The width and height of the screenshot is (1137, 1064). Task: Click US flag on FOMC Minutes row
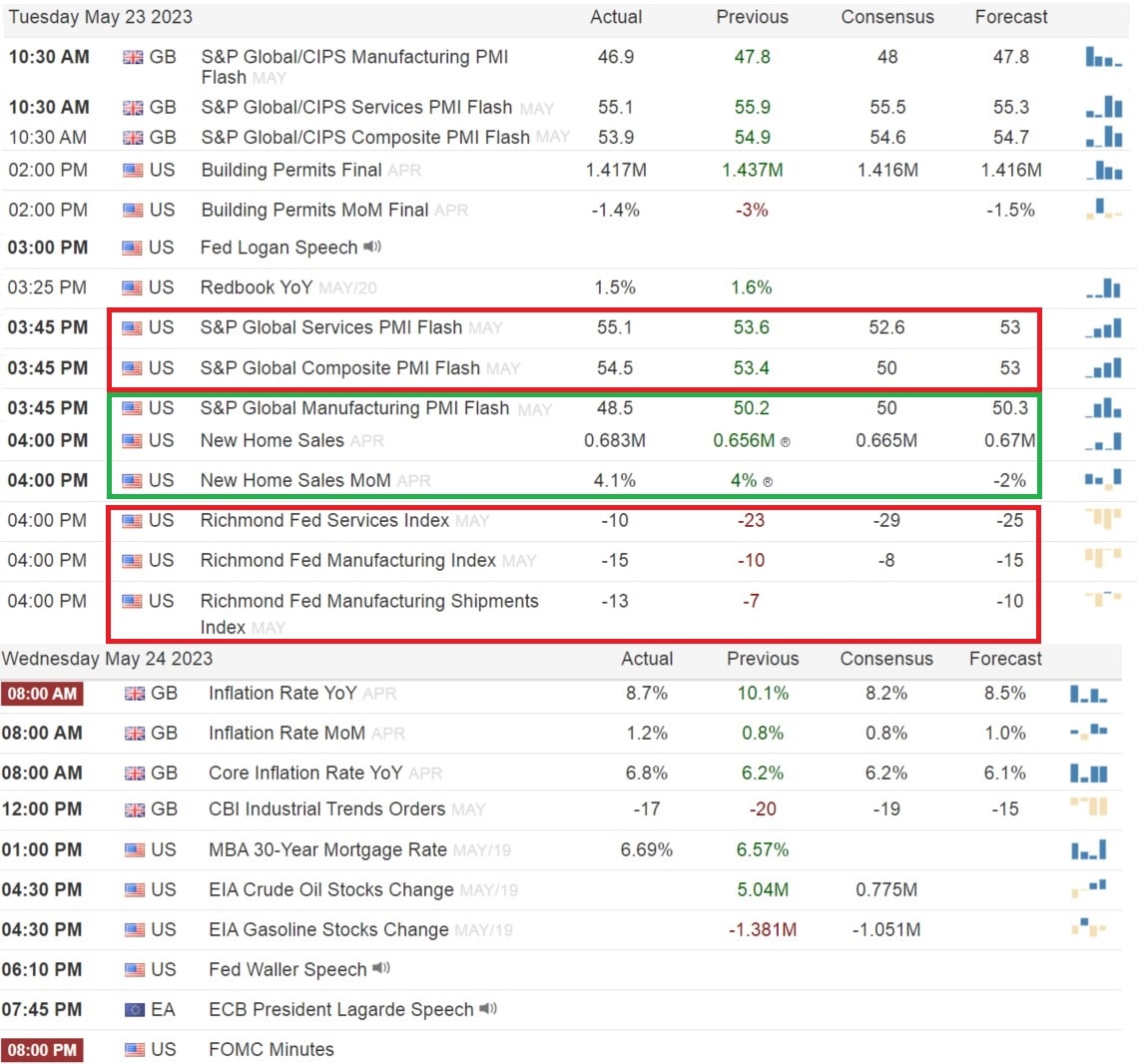pyautogui.click(x=134, y=1049)
